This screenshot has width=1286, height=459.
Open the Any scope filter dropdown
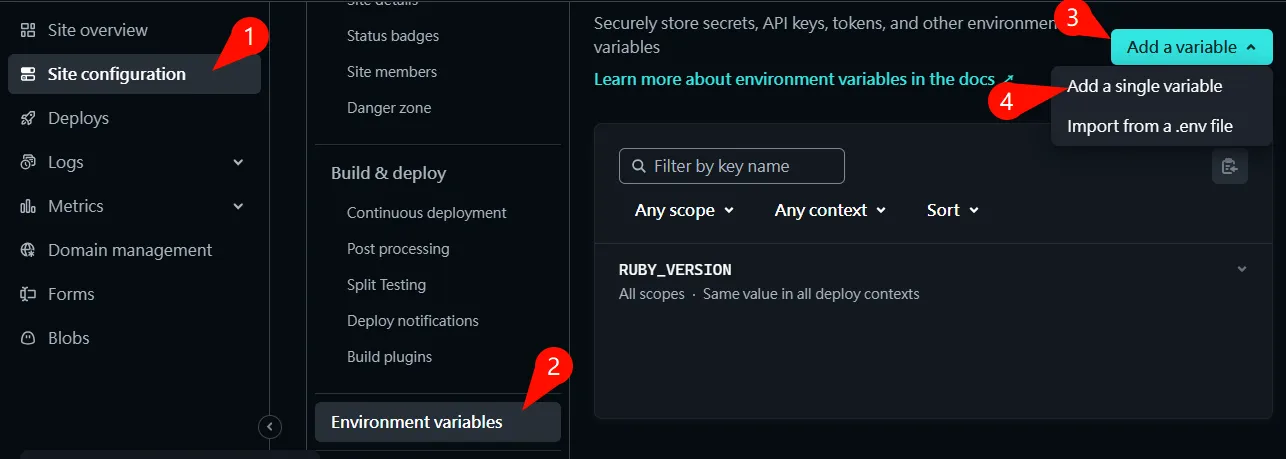pyautogui.click(x=684, y=210)
